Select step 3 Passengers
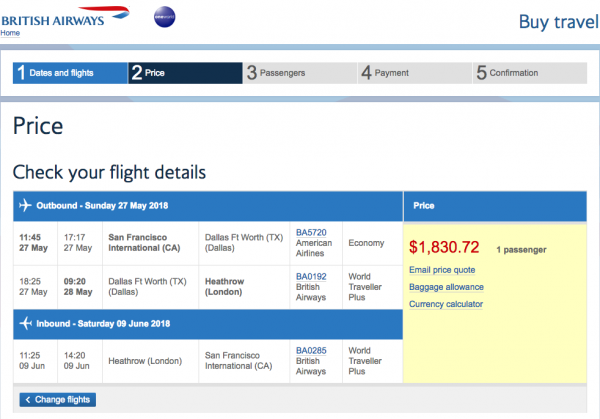The image size is (600, 419). (x=300, y=73)
